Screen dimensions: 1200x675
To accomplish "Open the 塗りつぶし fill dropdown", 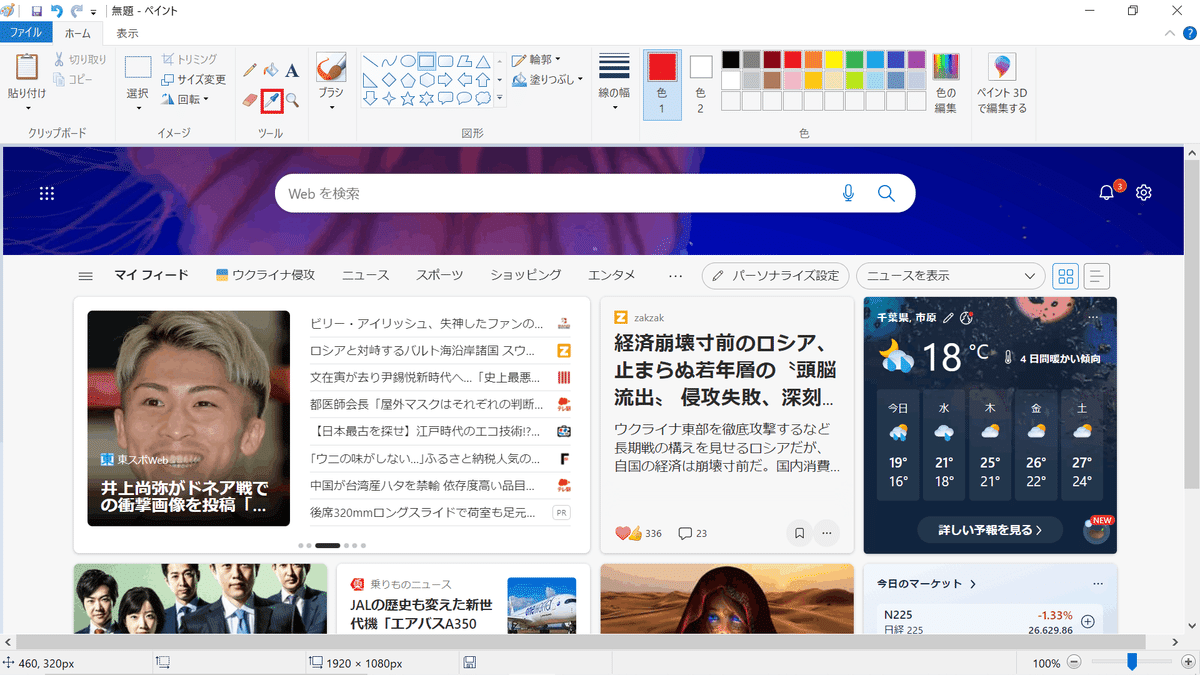I will [x=547, y=79].
